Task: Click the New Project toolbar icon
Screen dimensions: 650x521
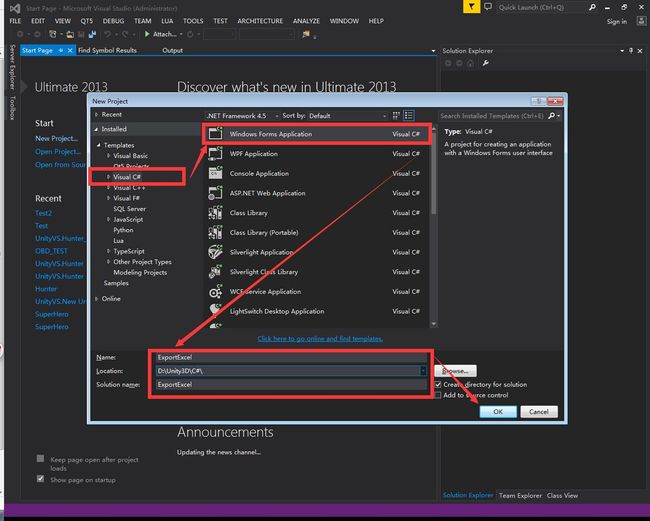Action: point(53,34)
